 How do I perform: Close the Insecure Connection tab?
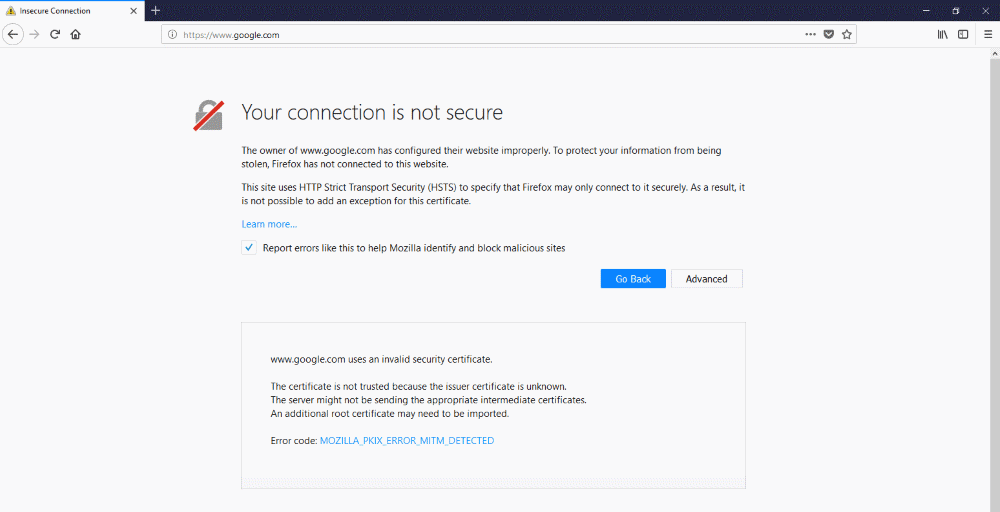coord(133,11)
